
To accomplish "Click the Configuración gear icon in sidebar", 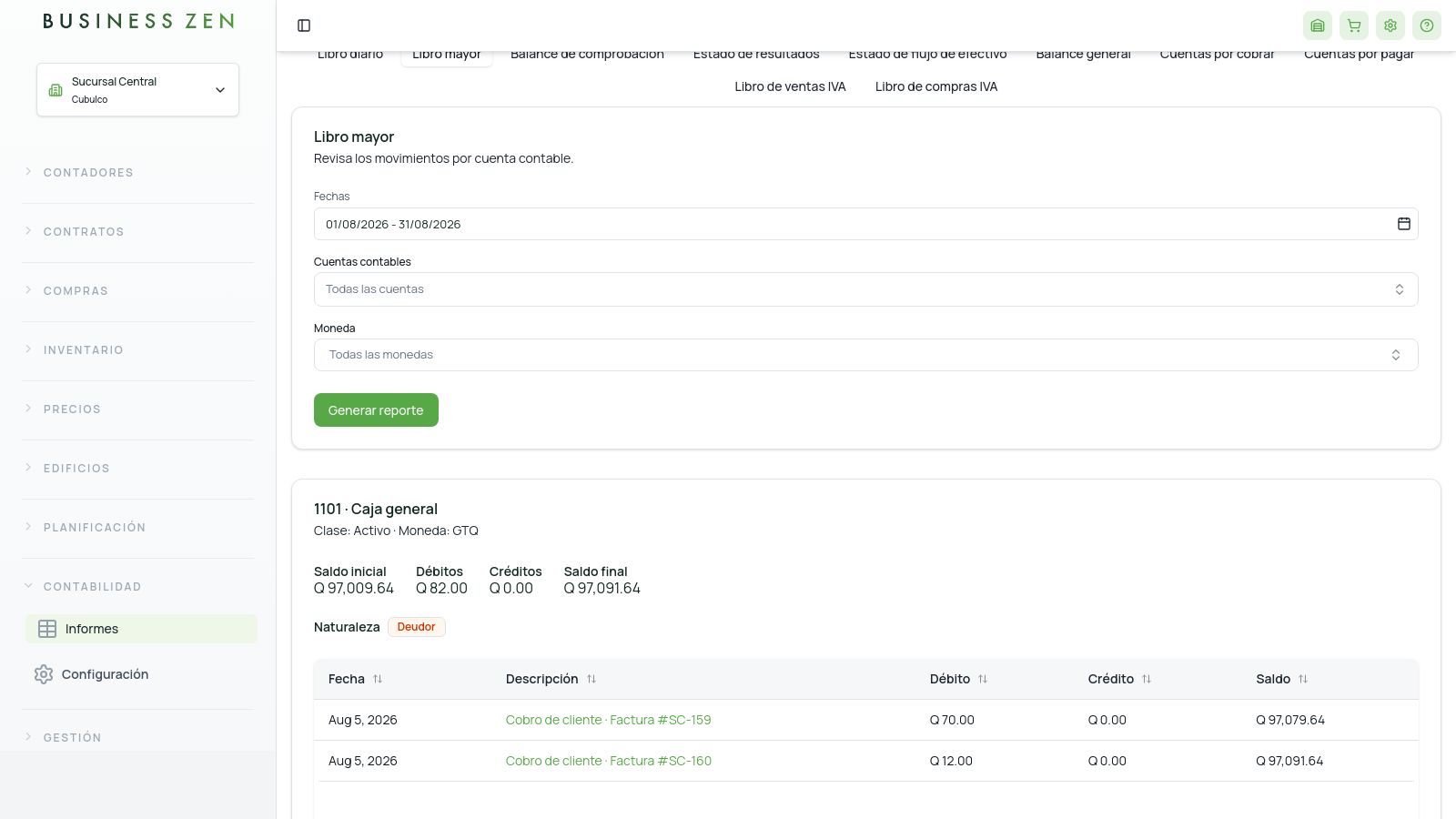I will click(x=44, y=674).
